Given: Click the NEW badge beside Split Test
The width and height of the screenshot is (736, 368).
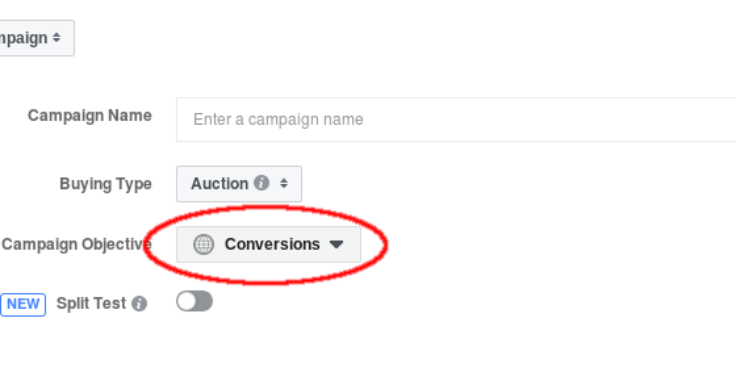Looking at the screenshot, I should coord(23,305).
